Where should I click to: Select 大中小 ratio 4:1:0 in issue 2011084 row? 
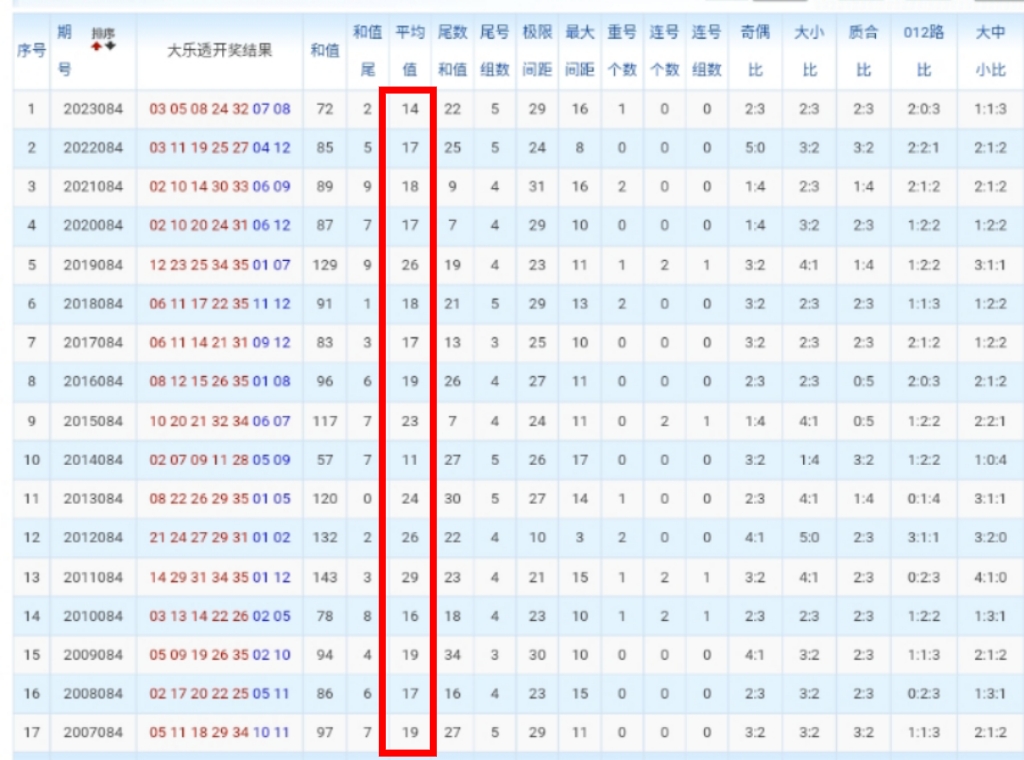point(990,577)
